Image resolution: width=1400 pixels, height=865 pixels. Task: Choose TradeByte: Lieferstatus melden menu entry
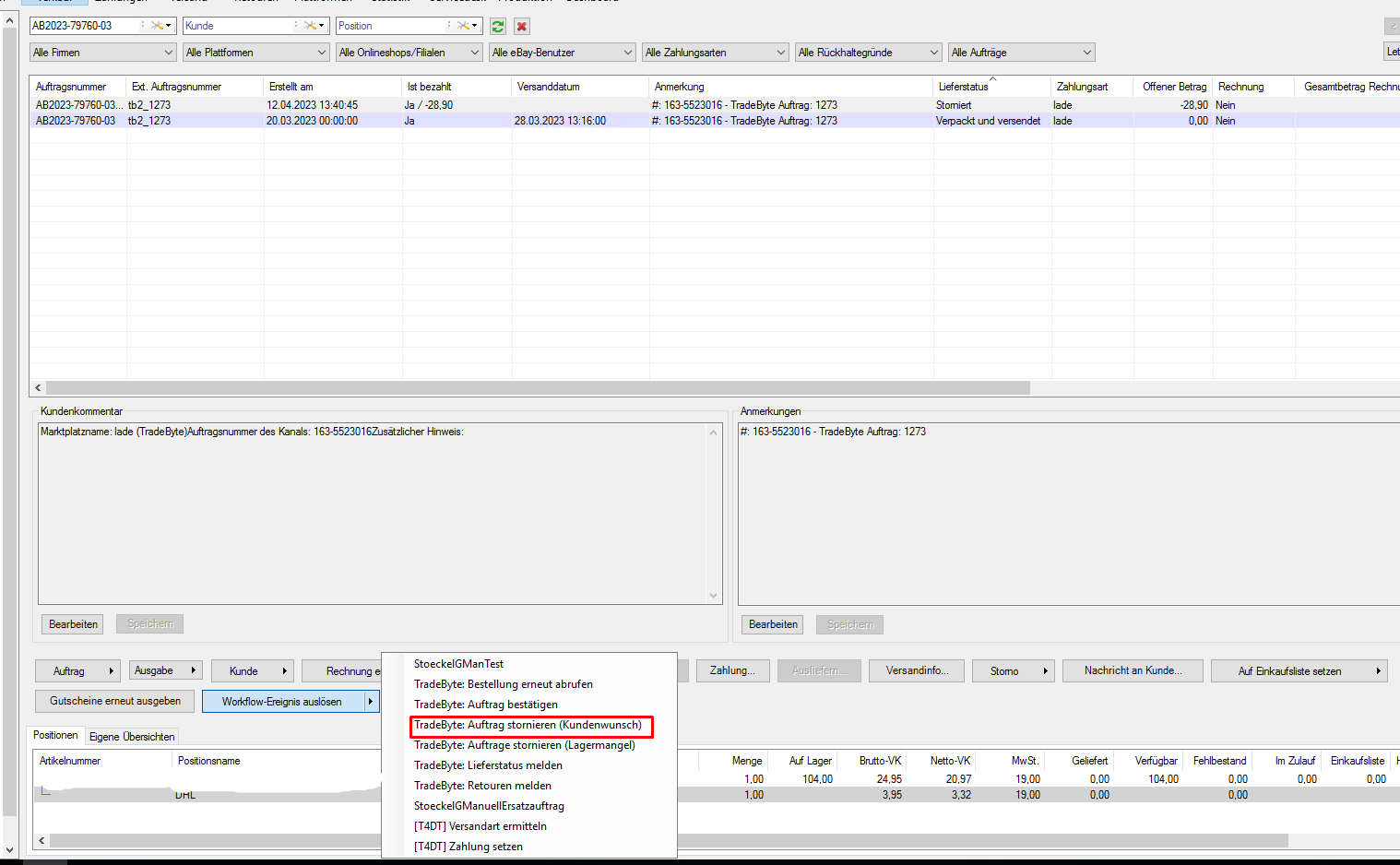488,765
